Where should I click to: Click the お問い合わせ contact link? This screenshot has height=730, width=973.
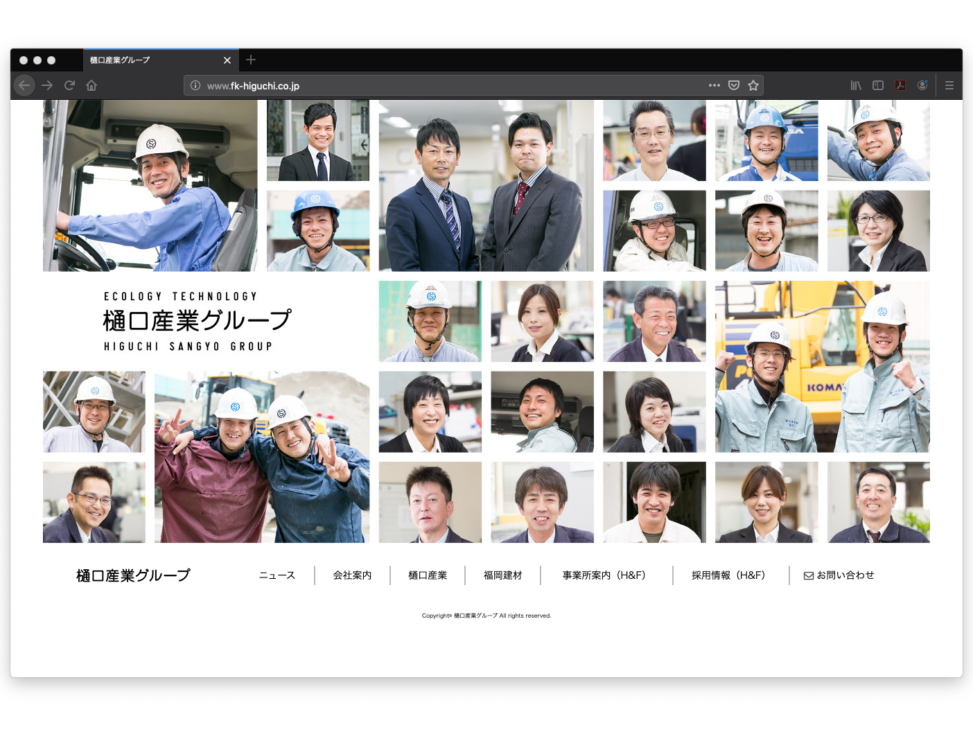click(x=839, y=576)
